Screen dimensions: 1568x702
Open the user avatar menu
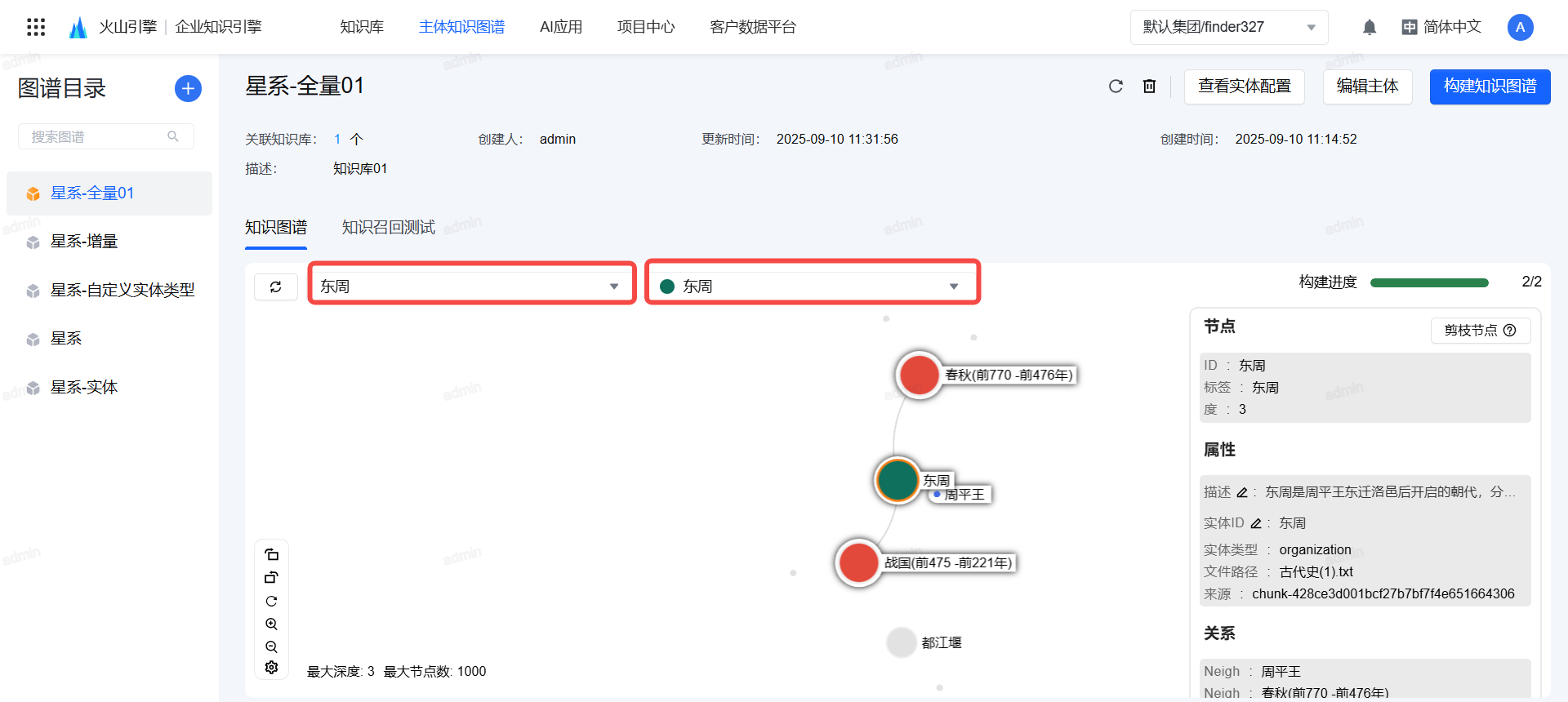coord(1520,27)
